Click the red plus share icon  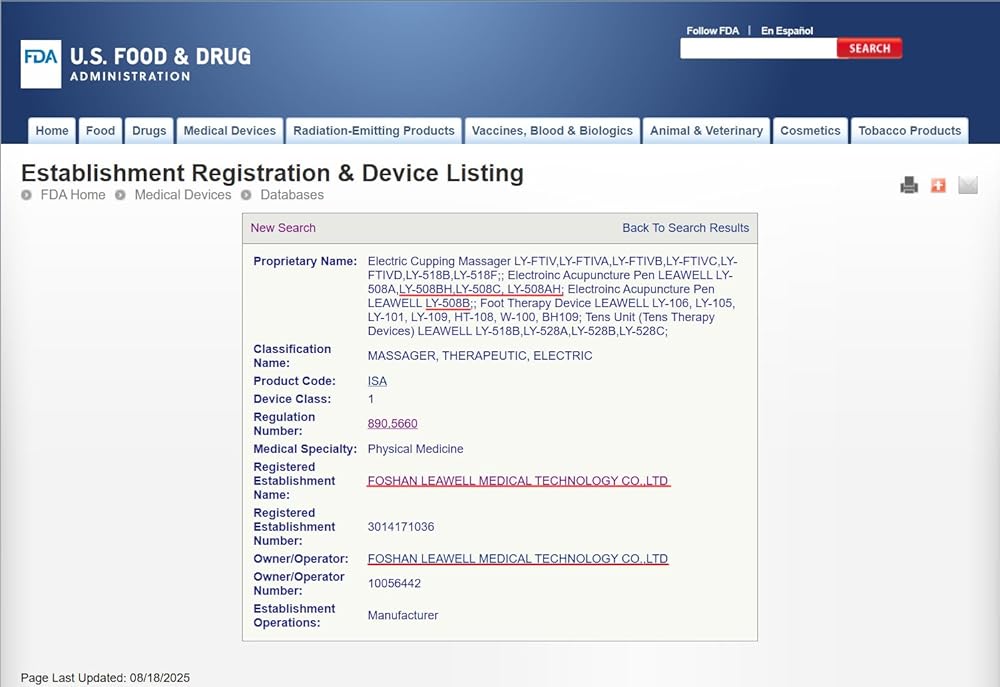tap(938, 185)
